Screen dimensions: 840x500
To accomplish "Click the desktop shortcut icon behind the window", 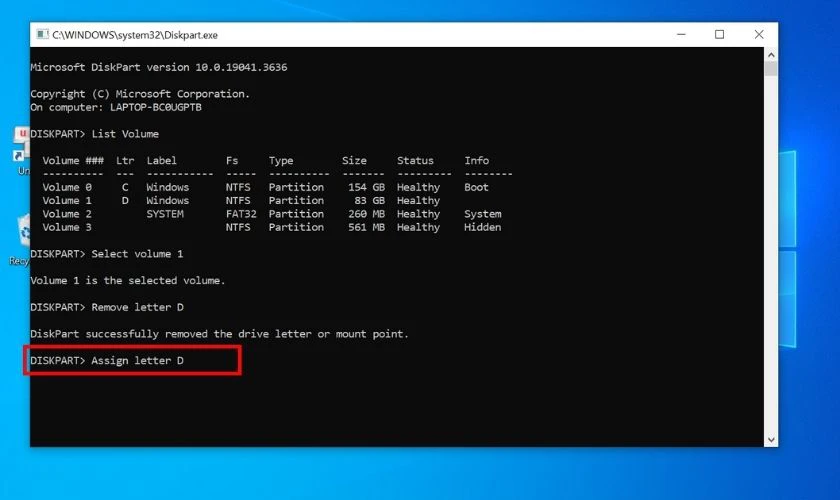I will (21, 151).
